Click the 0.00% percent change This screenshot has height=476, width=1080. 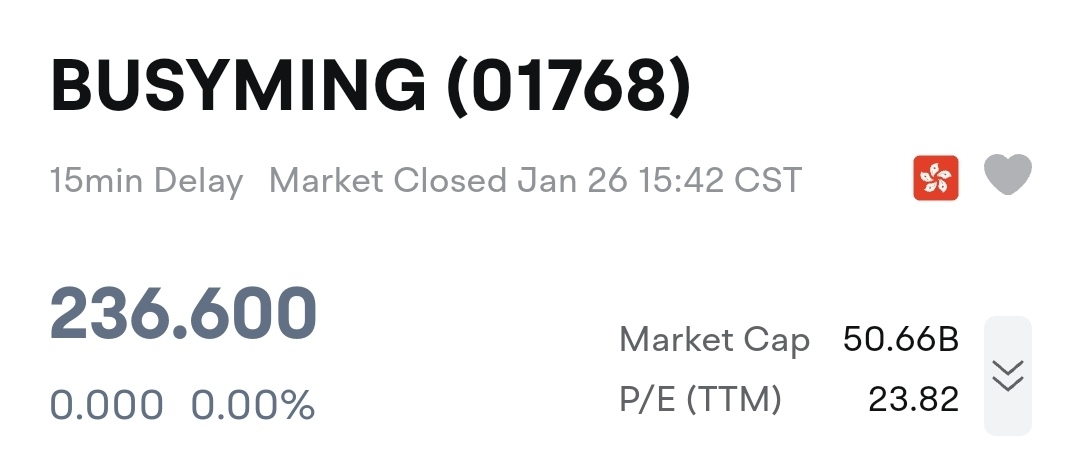click(253, 406)
